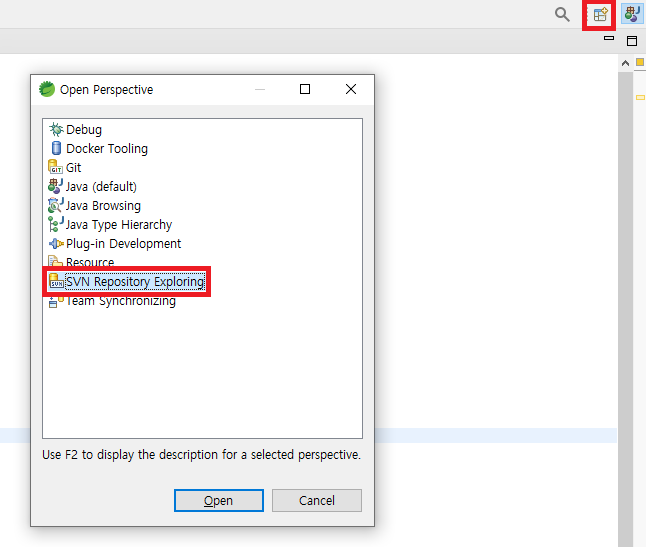
Task: Click editor scrollbar up arrow
Action: click(625, 63)
